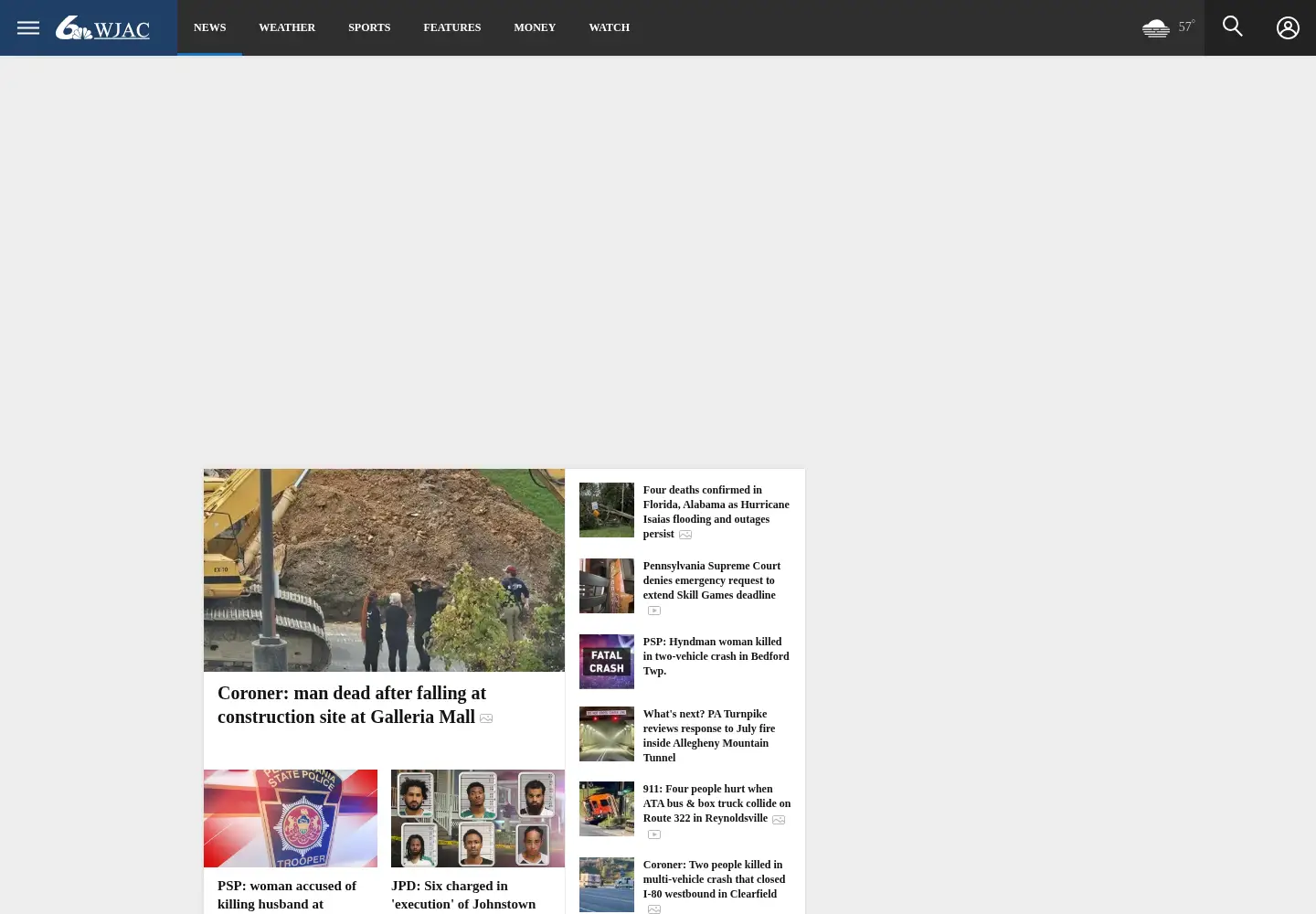The height and width of the screenshot is (914, 1316).
Task: Click video icon under Skill Games headline
Action: [654, 611]
